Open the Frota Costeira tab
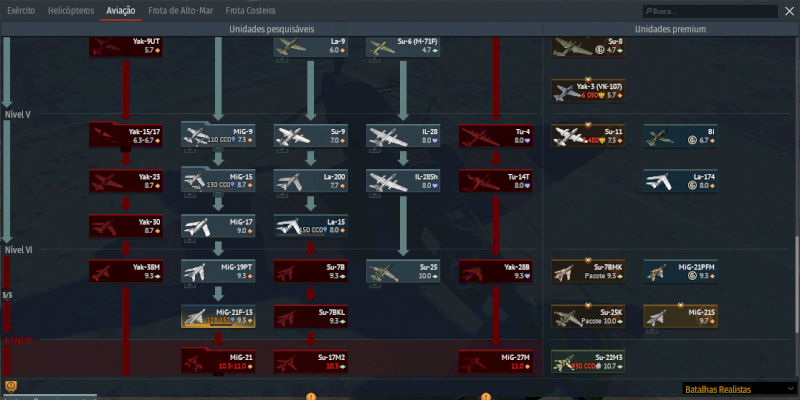This screenshot has width=800, height=400. pos(250,11)
